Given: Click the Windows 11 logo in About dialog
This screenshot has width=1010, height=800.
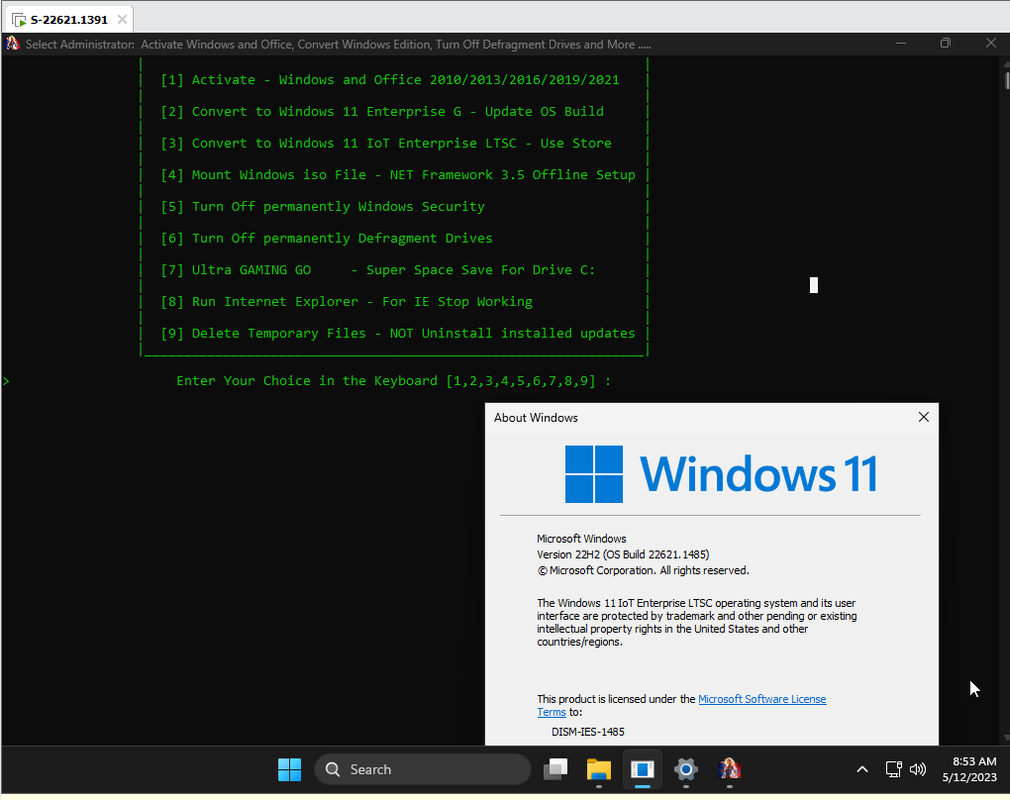Looking at the screenshot, I should point(721,474).
